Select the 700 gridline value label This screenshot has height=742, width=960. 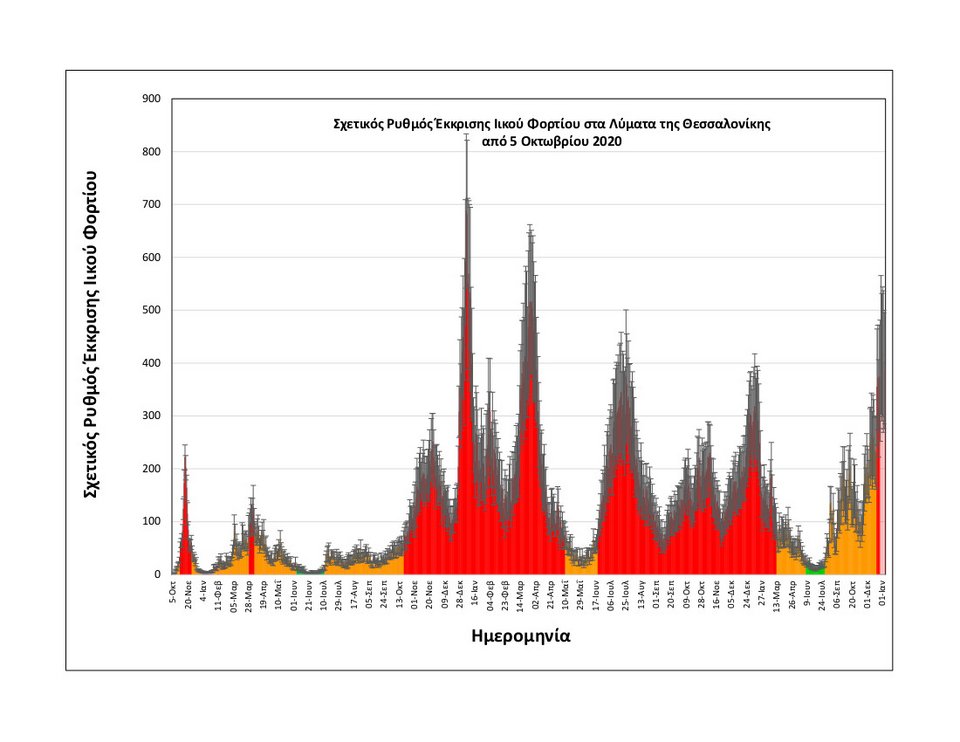pos(153,205)
